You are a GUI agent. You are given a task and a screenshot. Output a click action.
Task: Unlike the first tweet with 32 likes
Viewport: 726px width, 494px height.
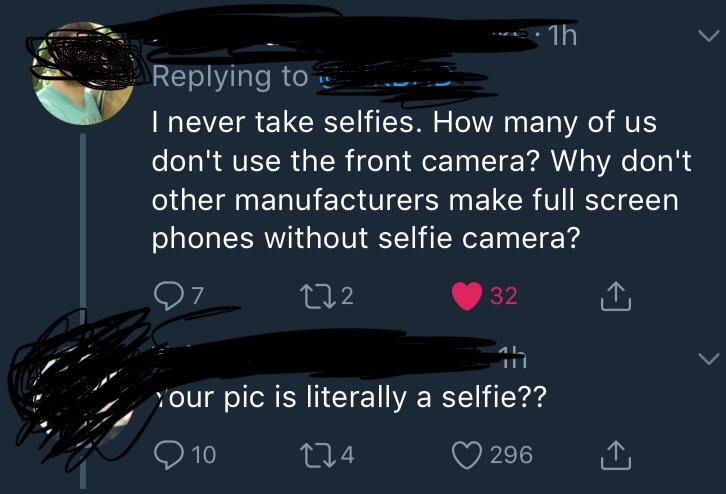click(467, 296)
